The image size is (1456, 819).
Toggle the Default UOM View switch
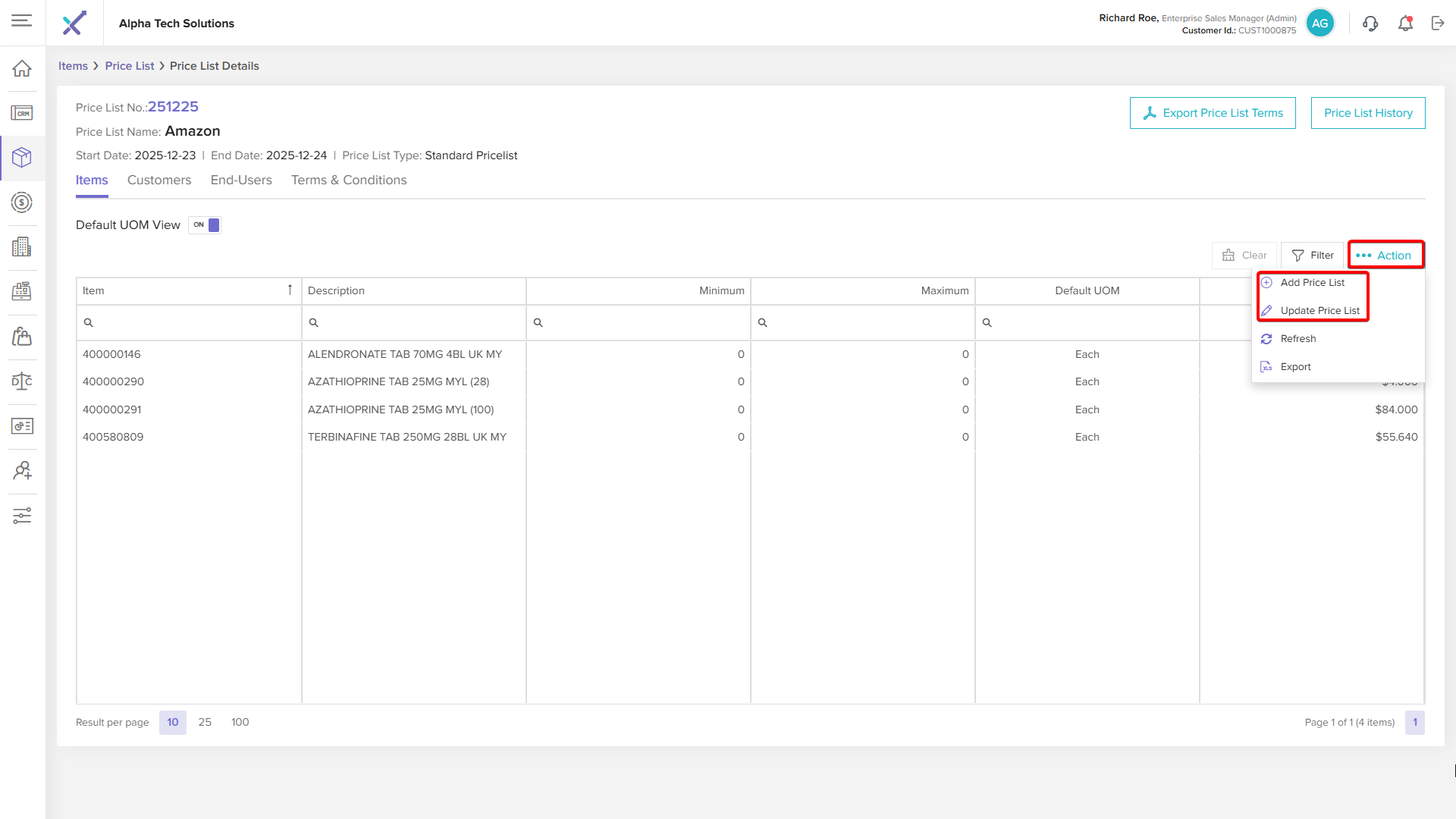[206, 225]
